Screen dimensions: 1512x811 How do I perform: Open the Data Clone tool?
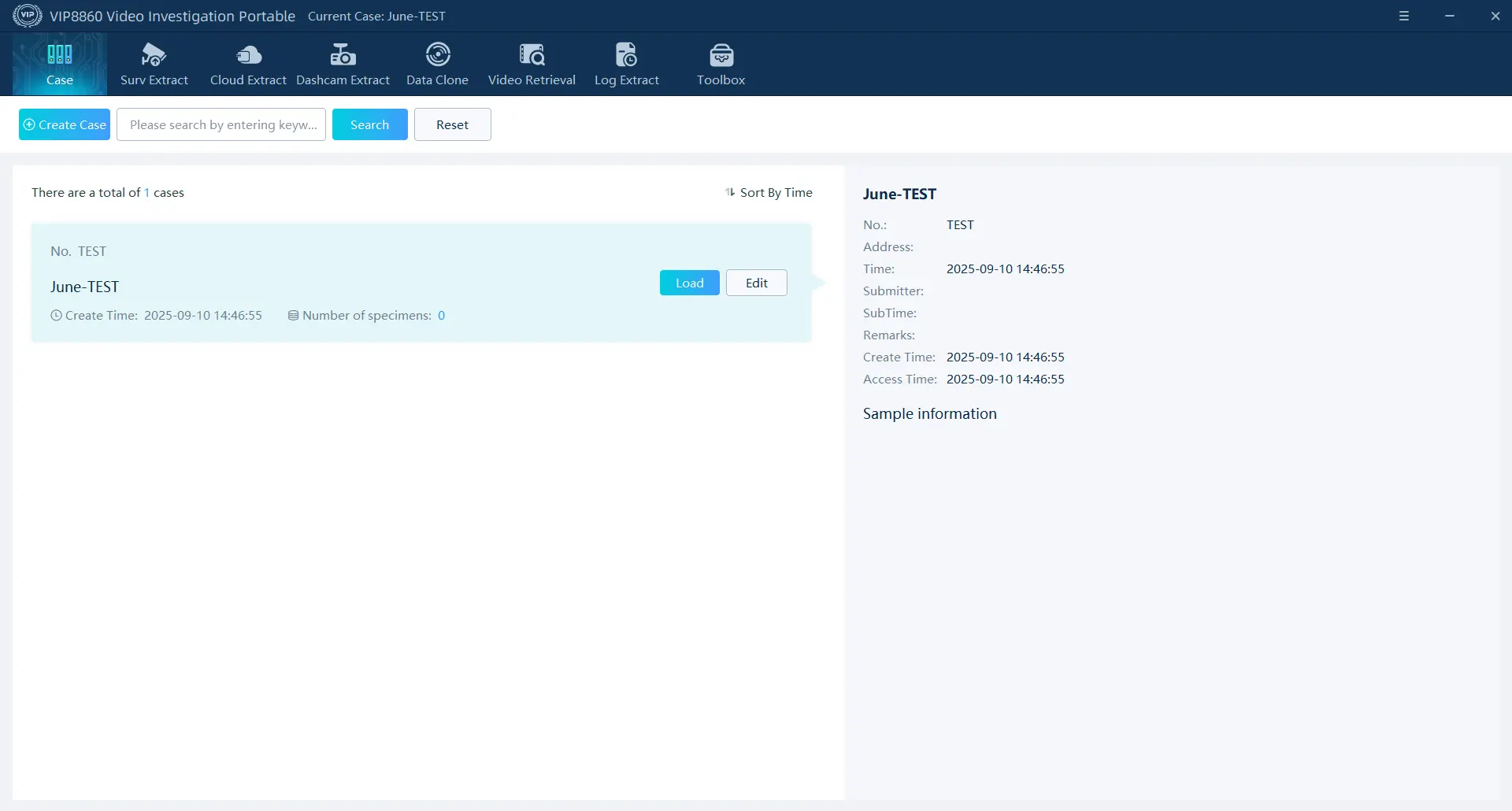pos(437,55)
